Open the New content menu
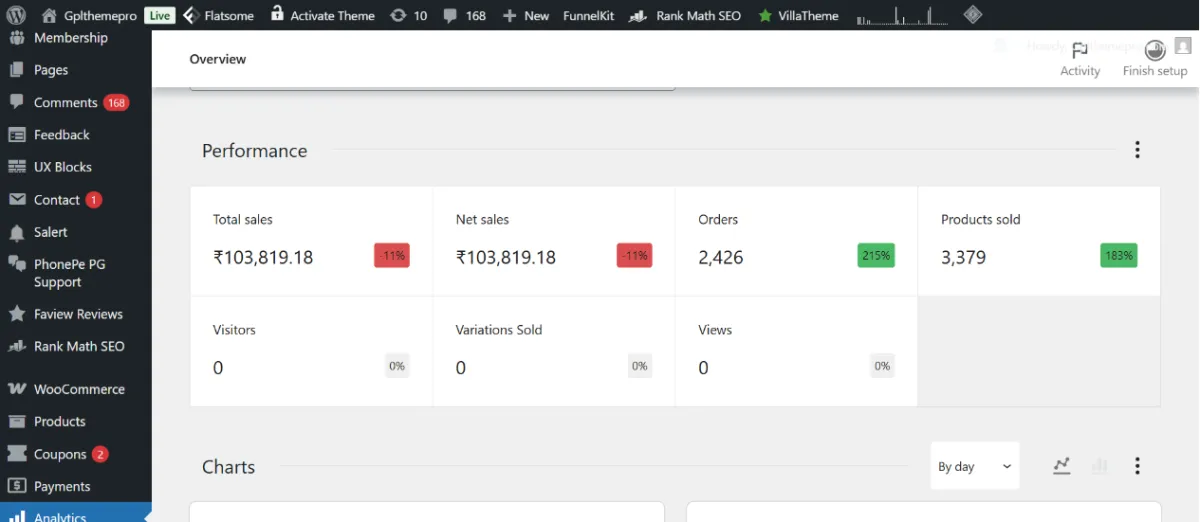This screenshot has width=1200, height=522. coord(526,15)
